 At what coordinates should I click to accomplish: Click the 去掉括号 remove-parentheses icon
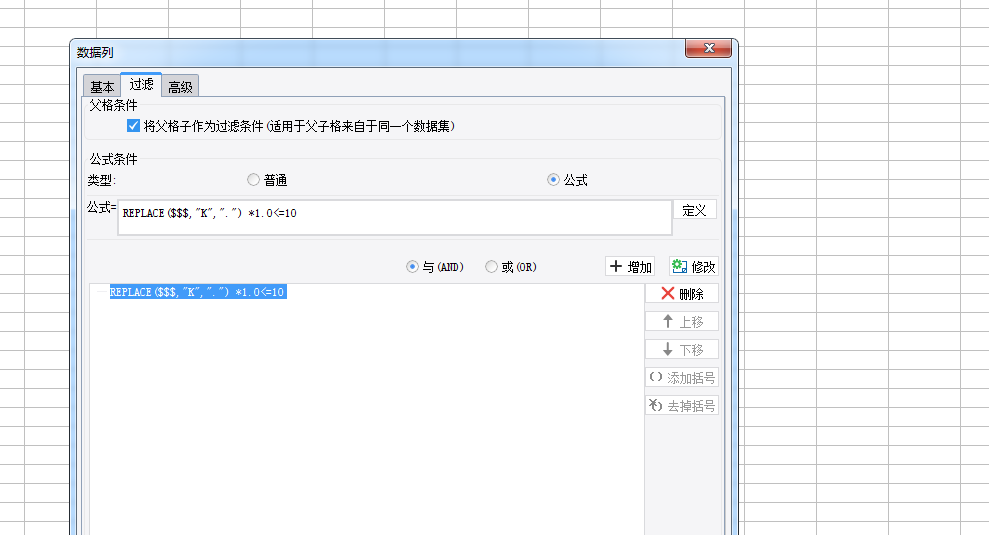(656, 405)
